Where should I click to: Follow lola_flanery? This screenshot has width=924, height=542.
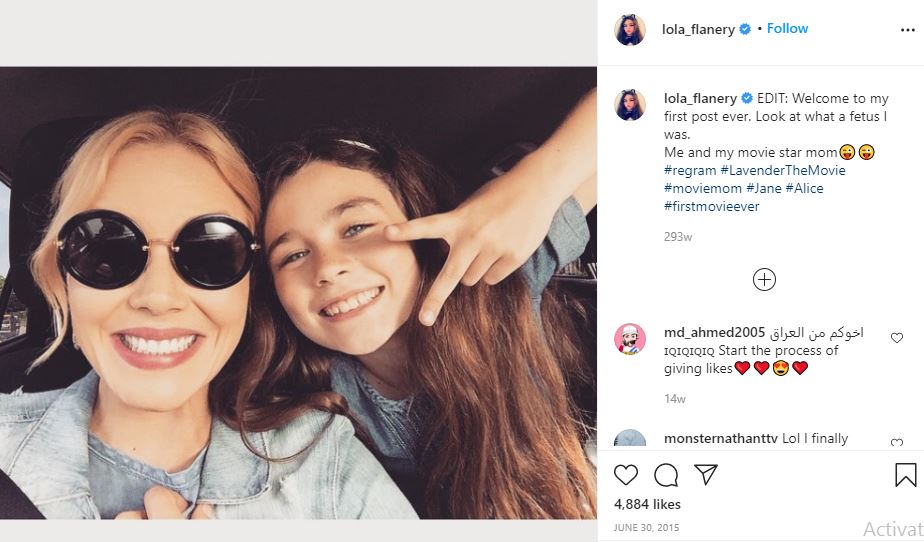click(787, 29)
